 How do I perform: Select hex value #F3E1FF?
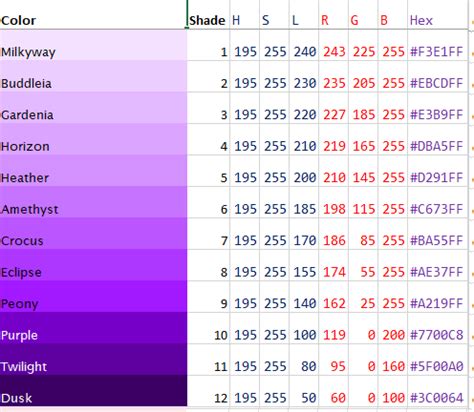438,45
